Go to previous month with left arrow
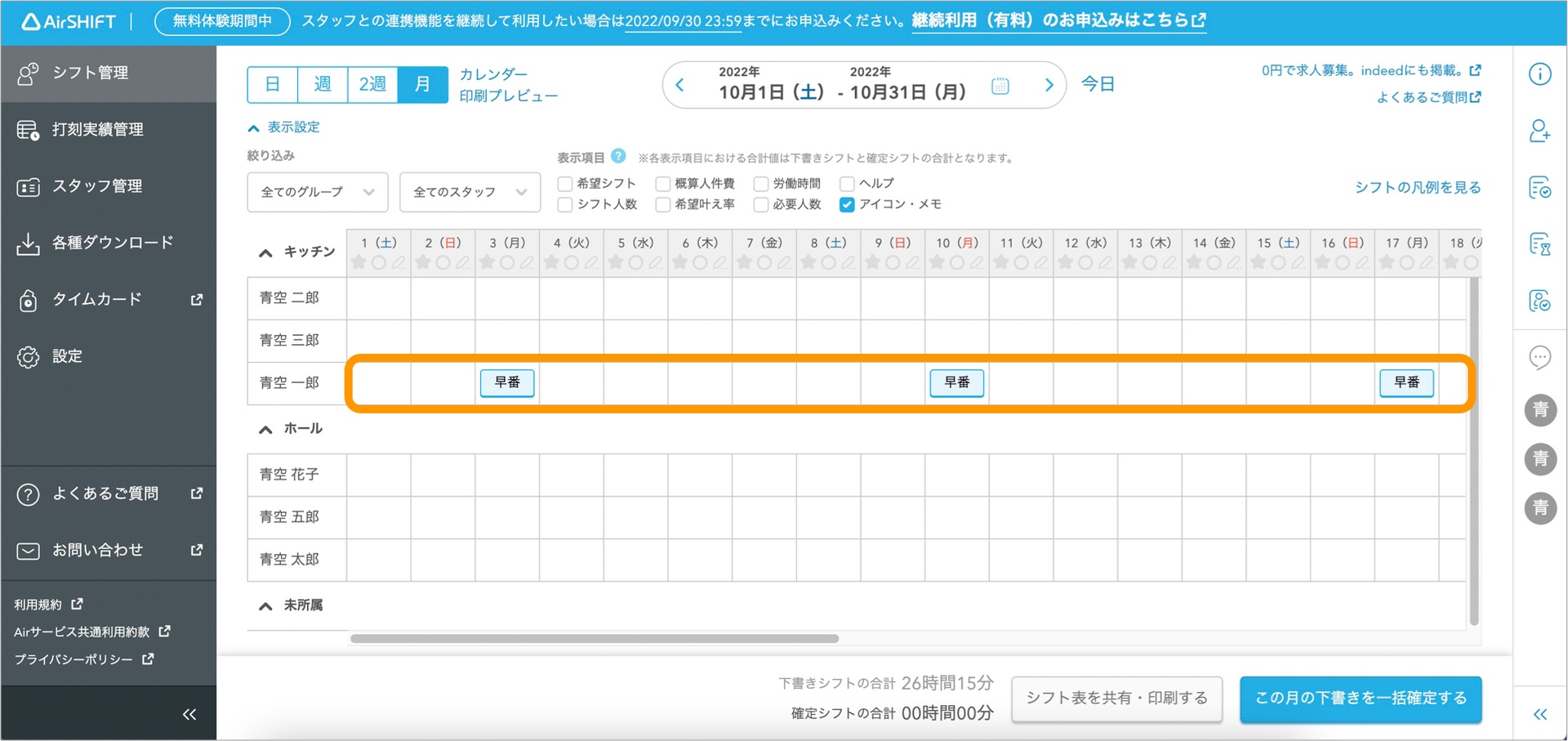The height and width of the screenshot is (741, 1568). (679, 85)
